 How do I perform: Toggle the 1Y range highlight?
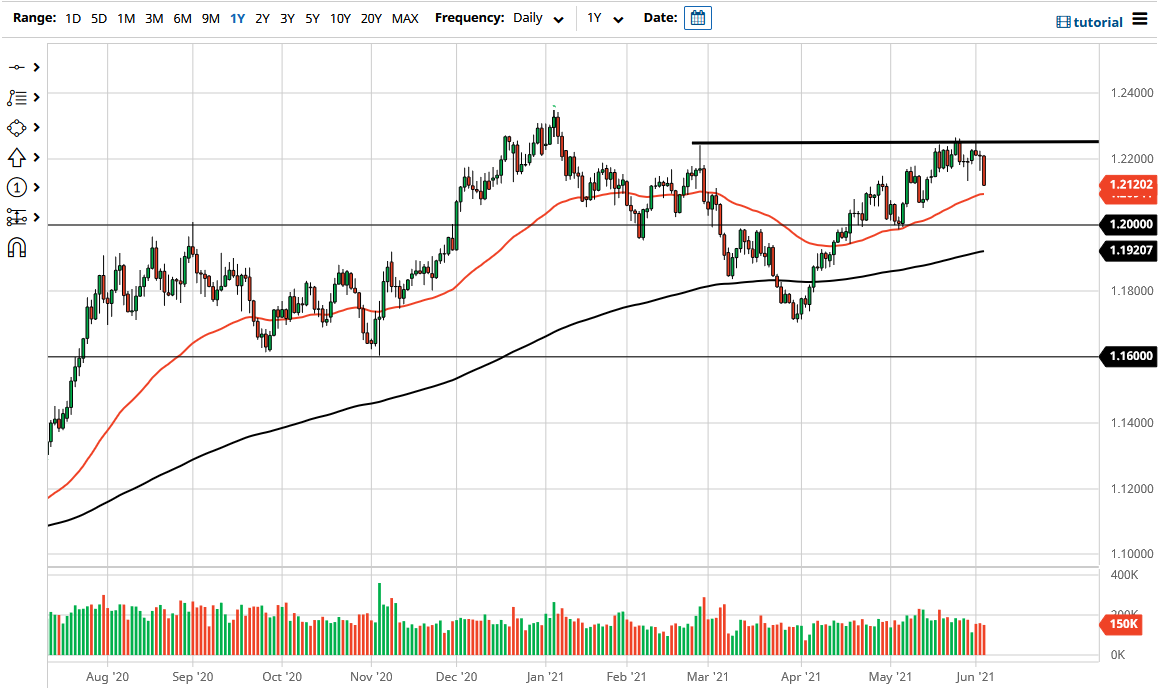pos(238,18)
